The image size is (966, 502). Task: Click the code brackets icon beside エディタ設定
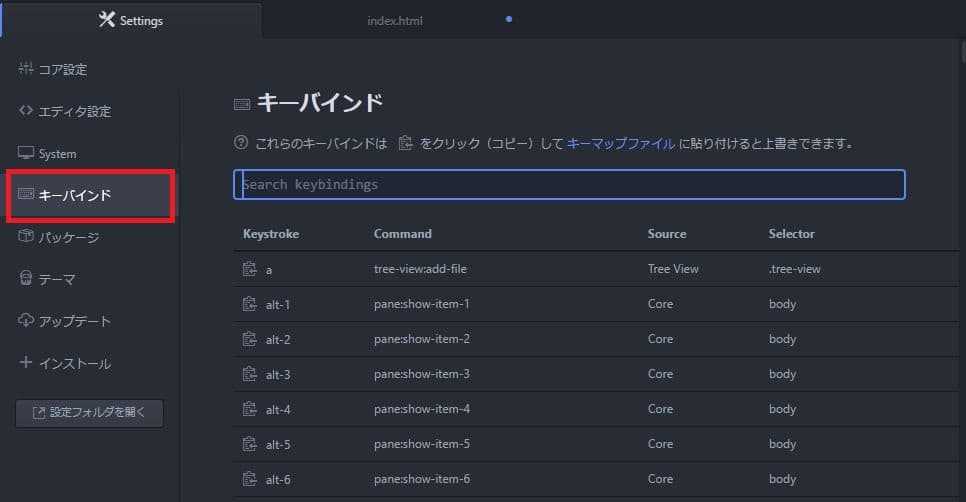26,110
